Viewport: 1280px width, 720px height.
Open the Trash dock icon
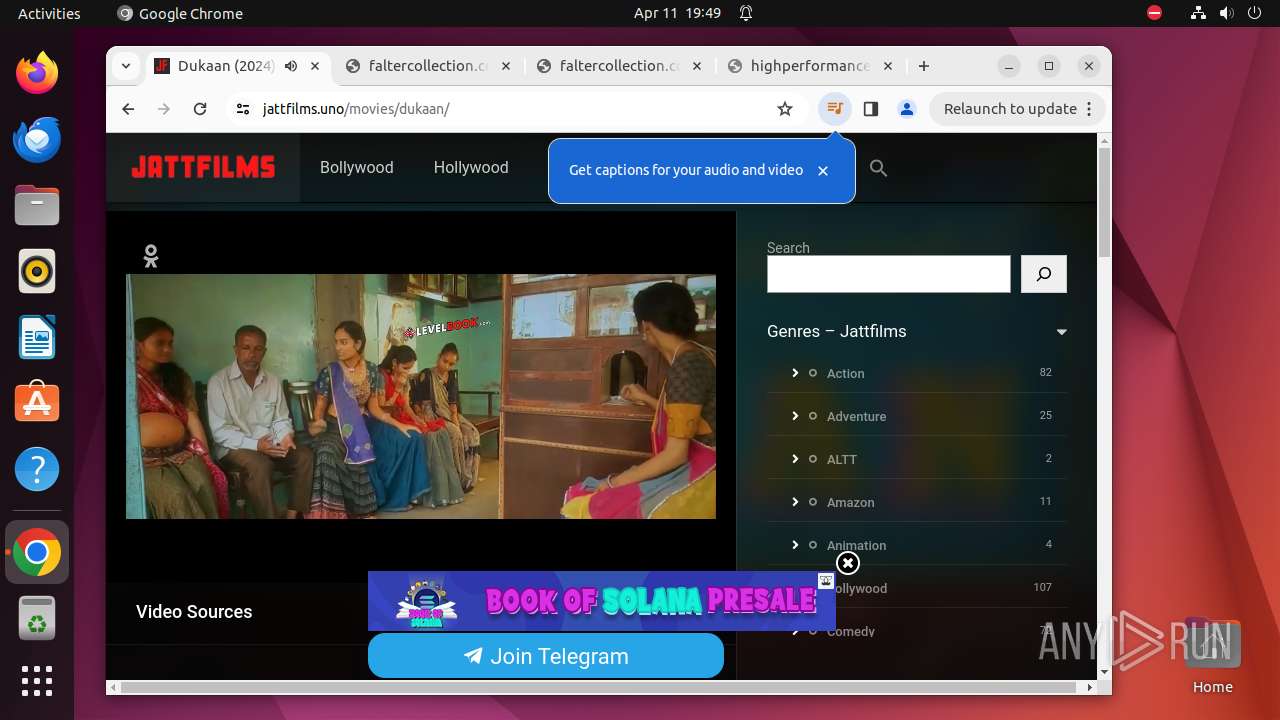[x=37, y=619]
